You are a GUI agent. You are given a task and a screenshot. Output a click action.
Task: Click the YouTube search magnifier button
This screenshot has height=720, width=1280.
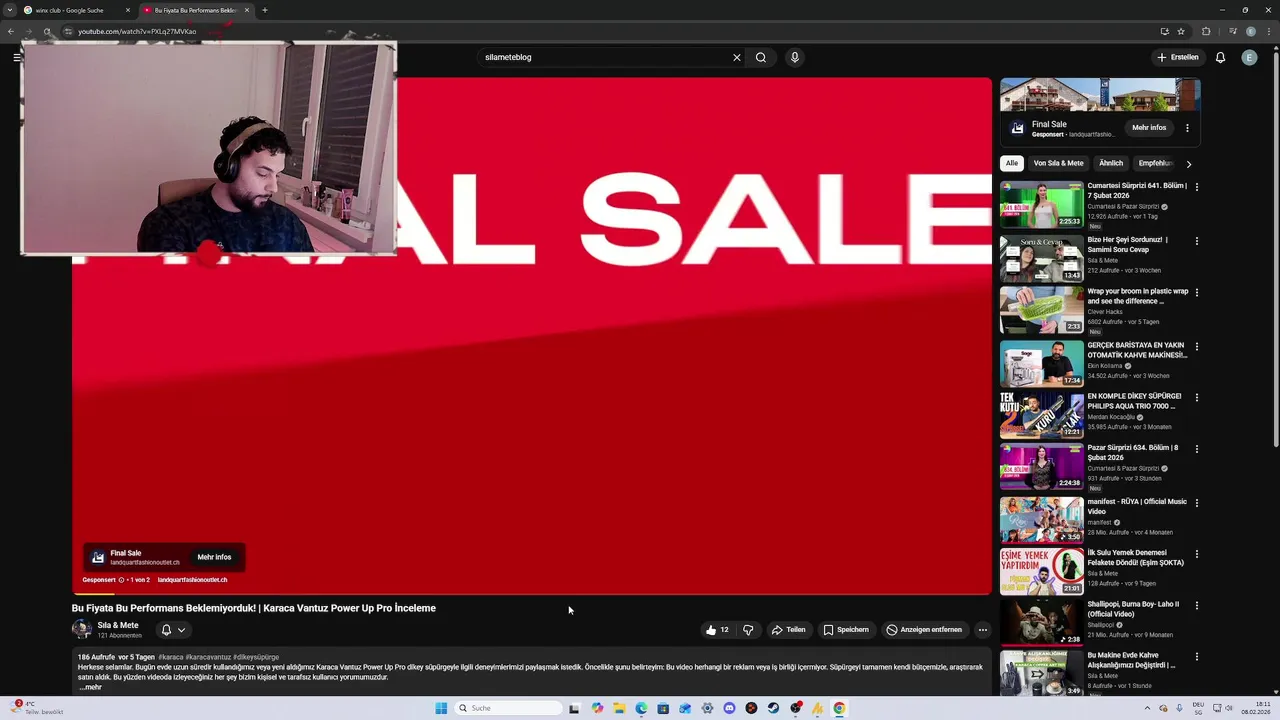761,57
